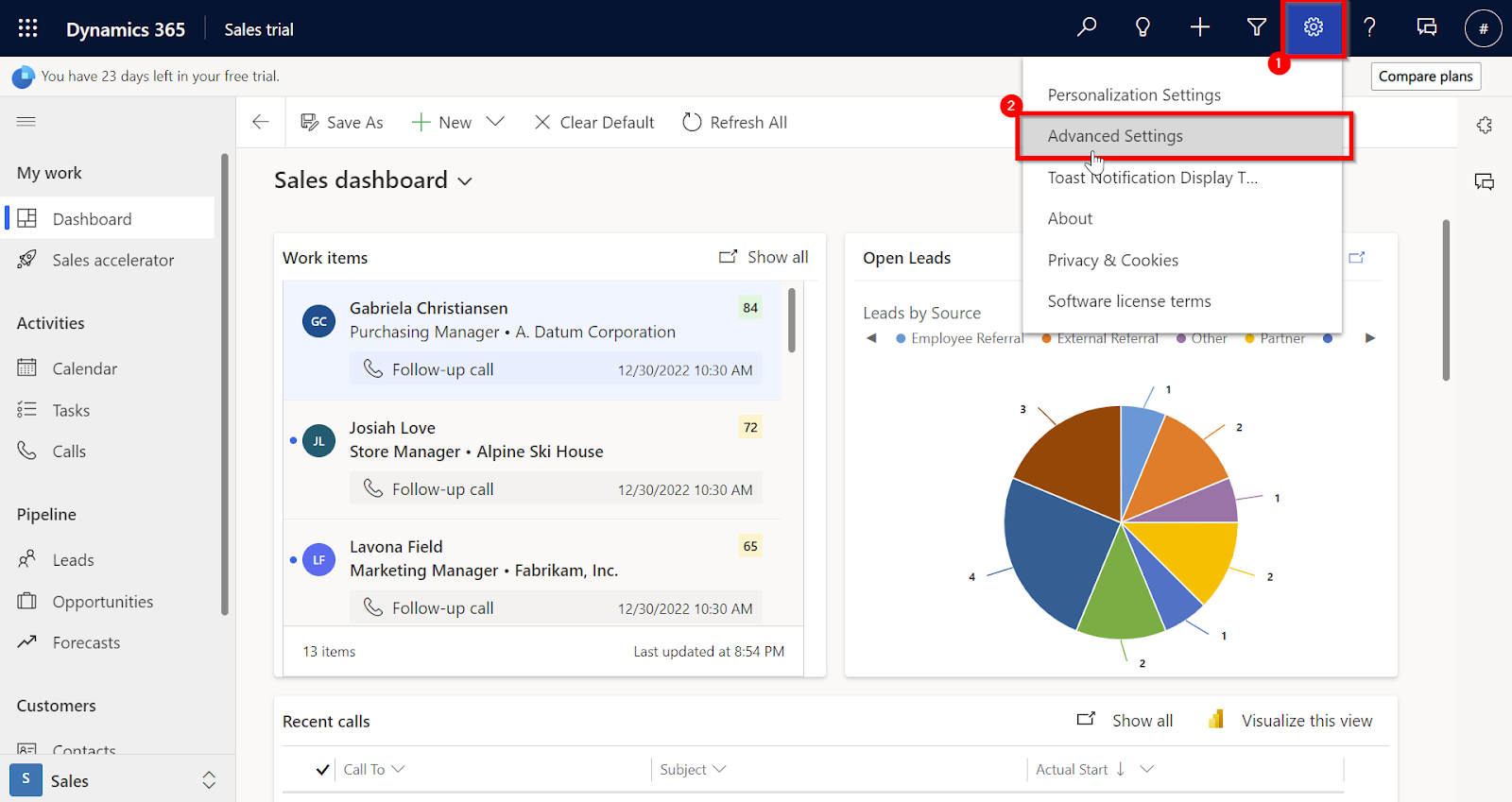Click the Power BI Visualize this view icon
Image resolution: width=1512 pixels, height=802 pixels.
(1216, 720)
